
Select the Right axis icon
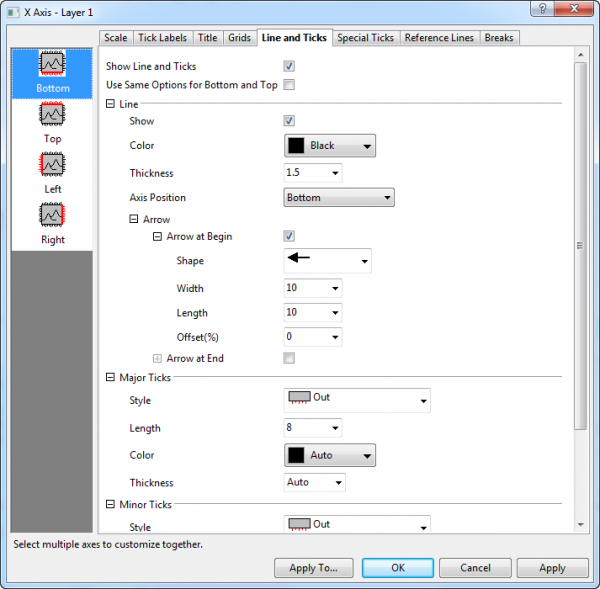tap(52, 217)
